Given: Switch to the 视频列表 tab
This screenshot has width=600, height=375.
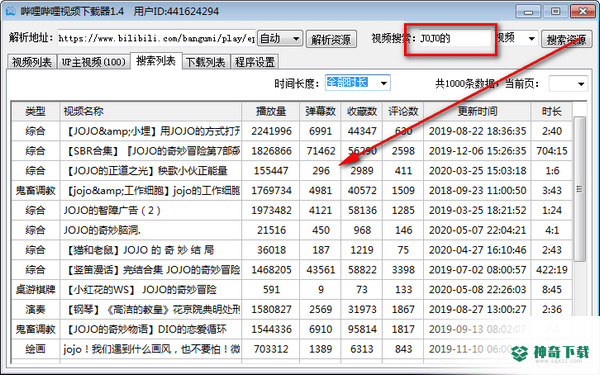Looking at the screenshot, I should pyautogui.click(x=32, y=62).
